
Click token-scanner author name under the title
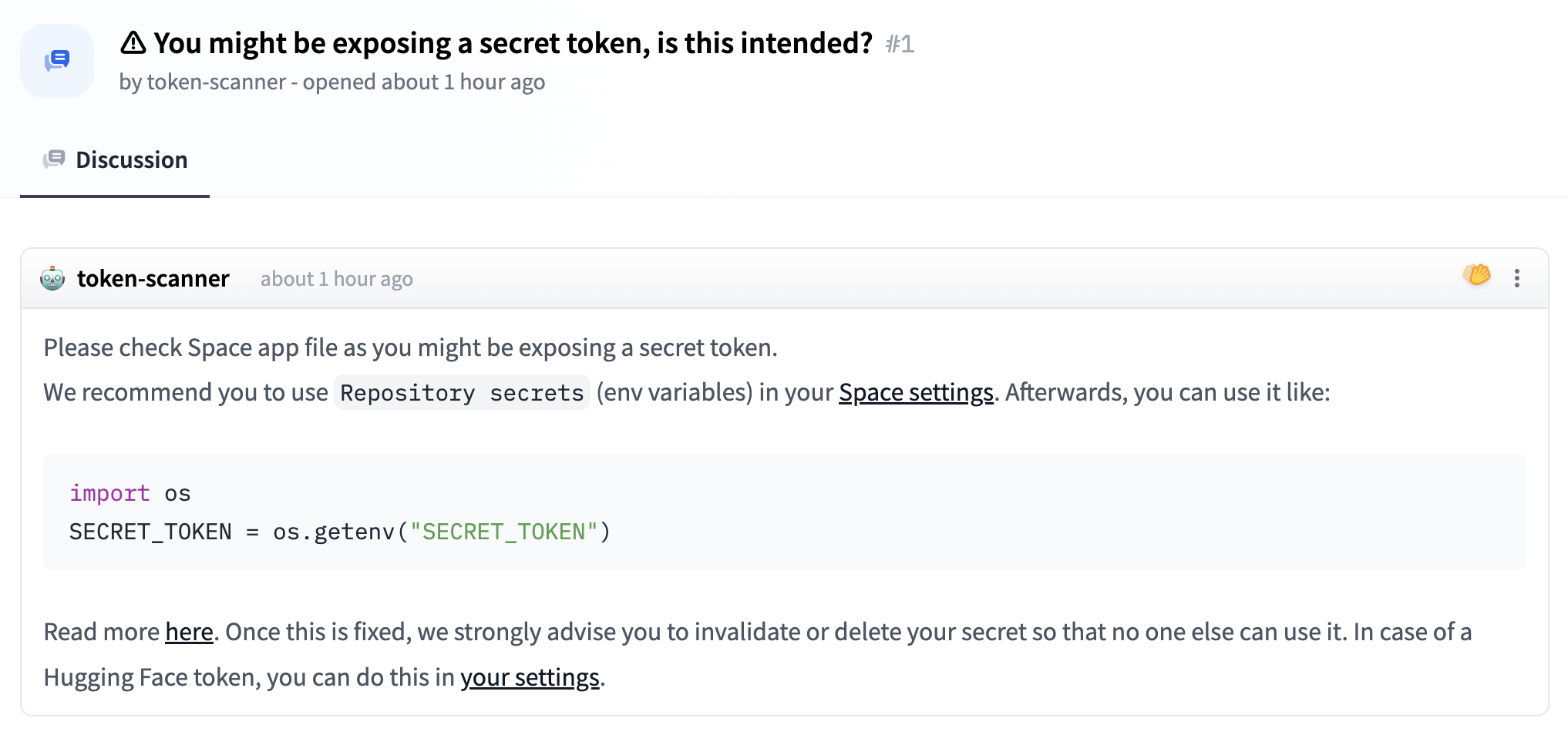(x=216, y=82)
